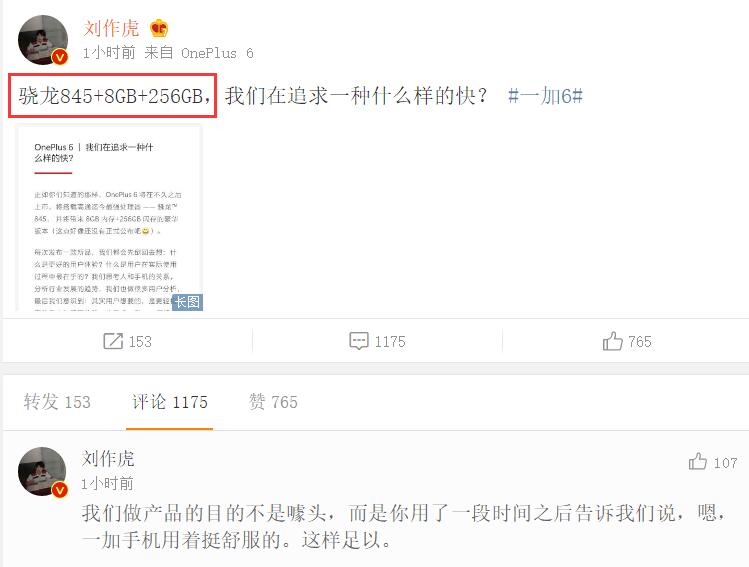
Task: Like the comment with 107 likes
Action: 697,461
